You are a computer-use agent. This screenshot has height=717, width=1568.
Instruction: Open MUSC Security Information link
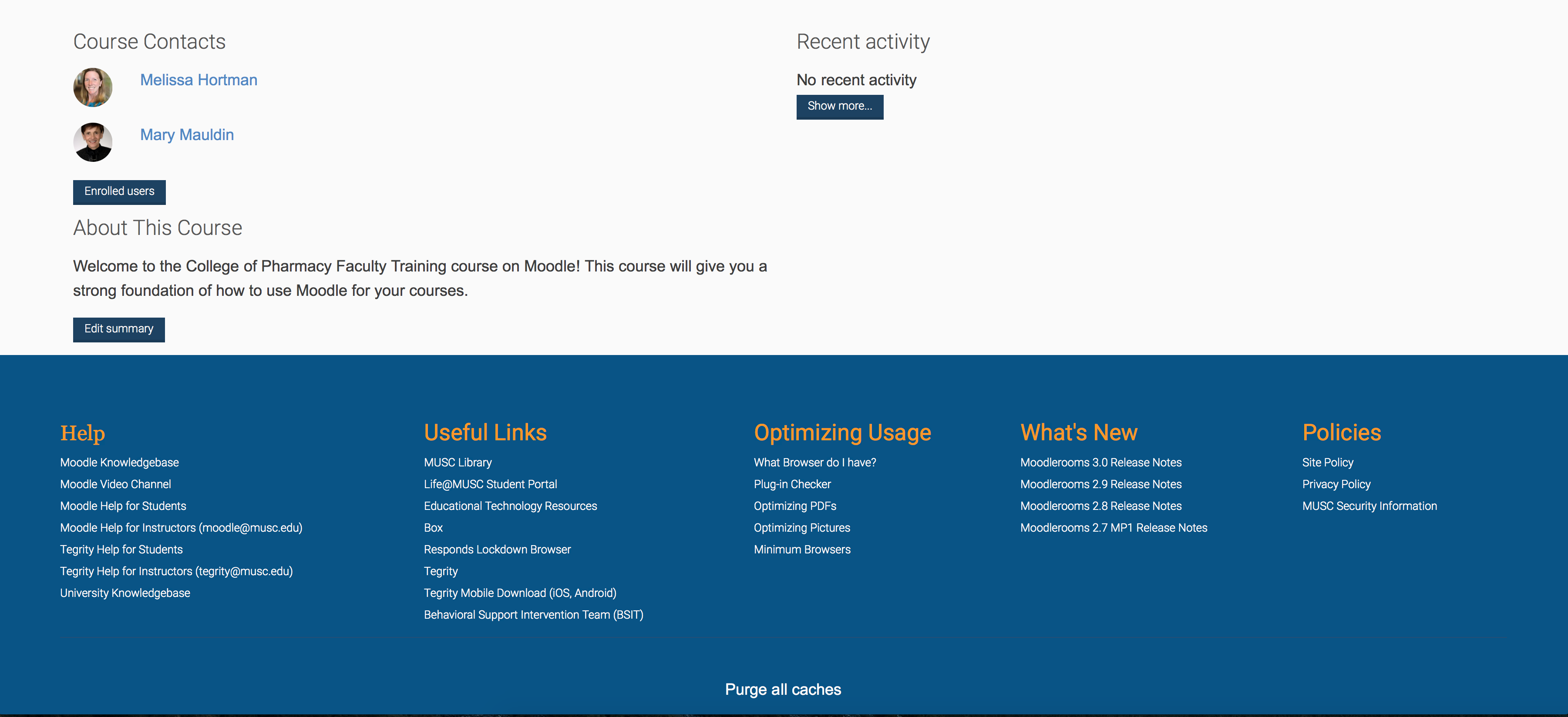point(1369,506)
